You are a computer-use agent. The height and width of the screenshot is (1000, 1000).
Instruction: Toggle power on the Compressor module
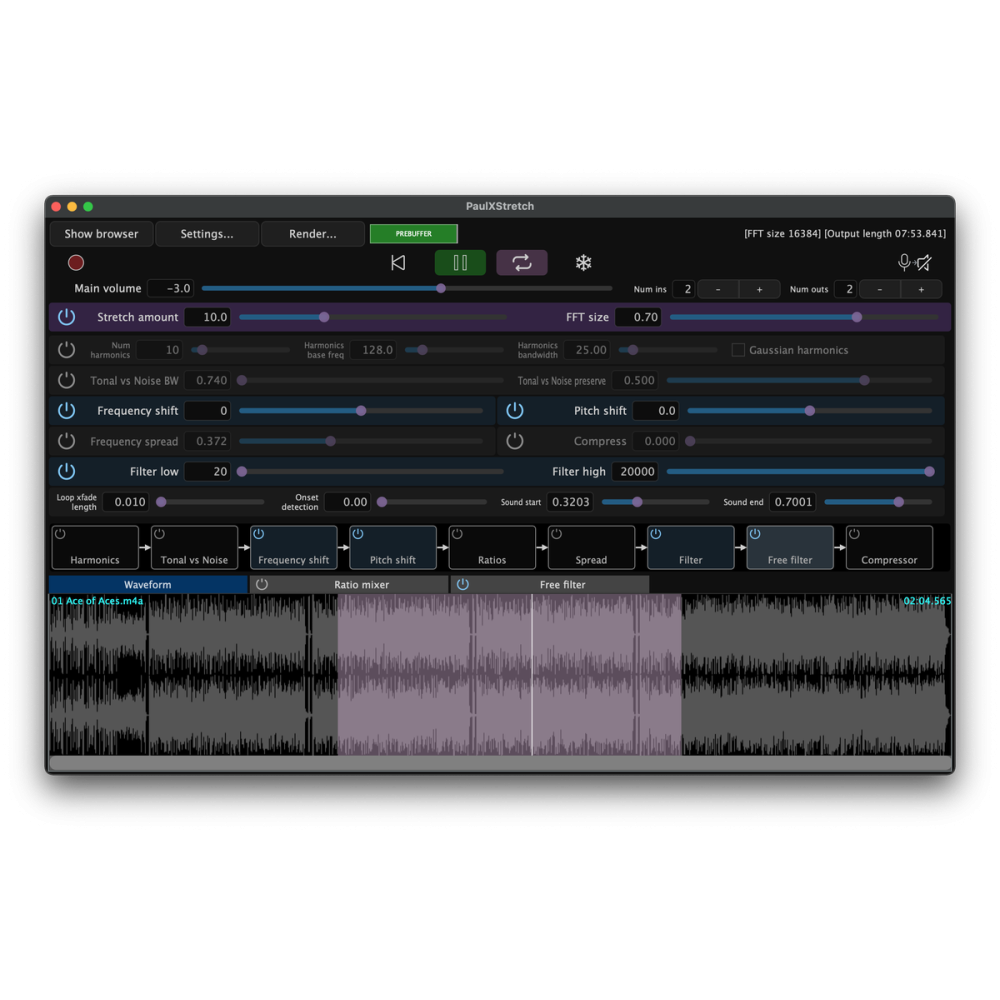pyautogui.click(x=855, y=535)
